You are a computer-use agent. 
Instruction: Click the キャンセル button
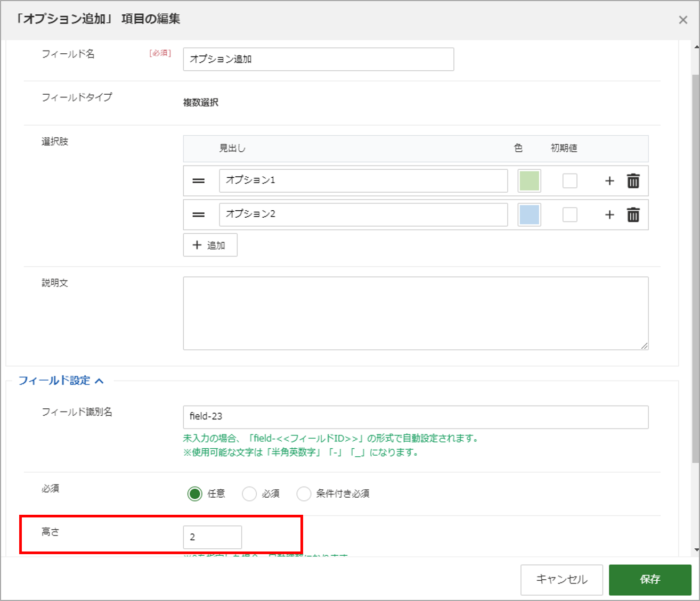point(562,580)
